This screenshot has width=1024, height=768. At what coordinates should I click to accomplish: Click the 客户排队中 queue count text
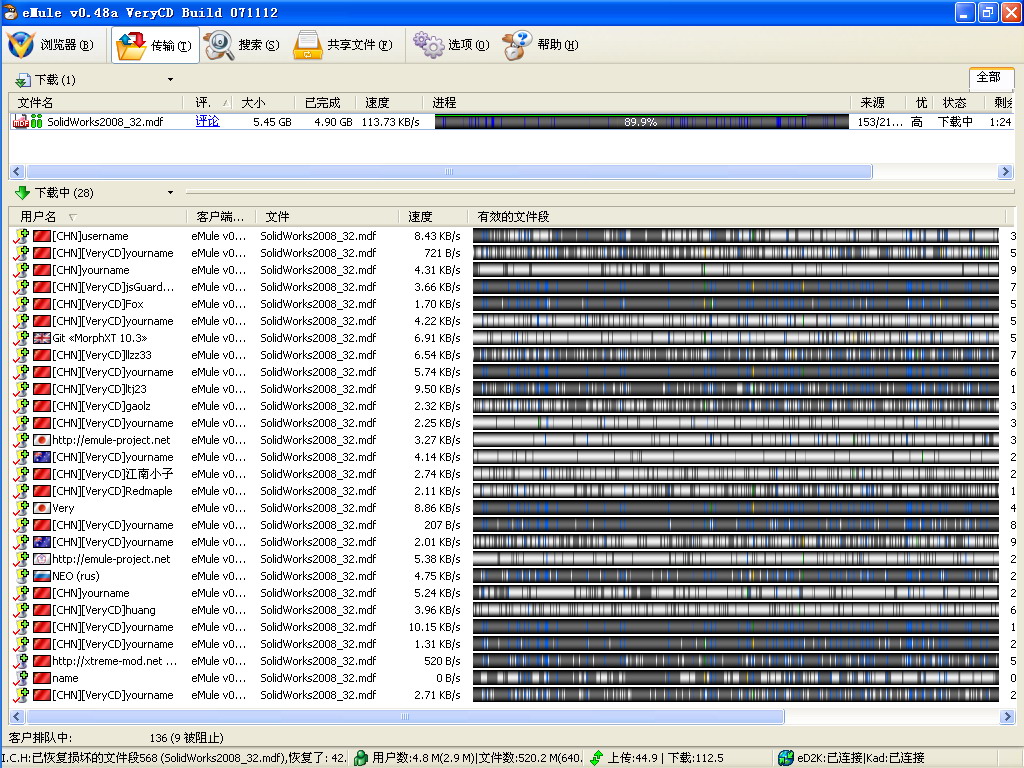point(116,737)
